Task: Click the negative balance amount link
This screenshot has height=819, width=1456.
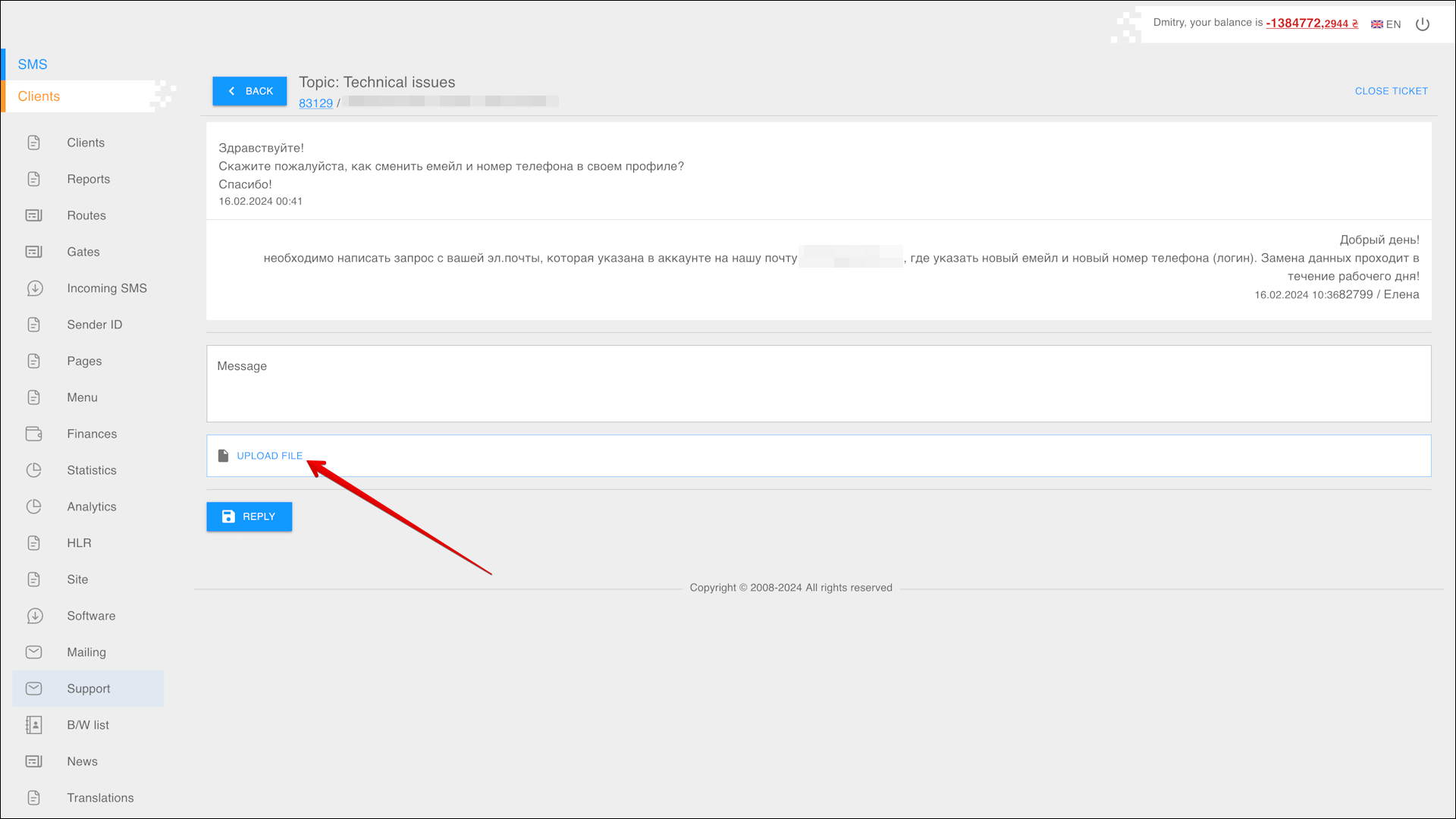Action: 1311,24
